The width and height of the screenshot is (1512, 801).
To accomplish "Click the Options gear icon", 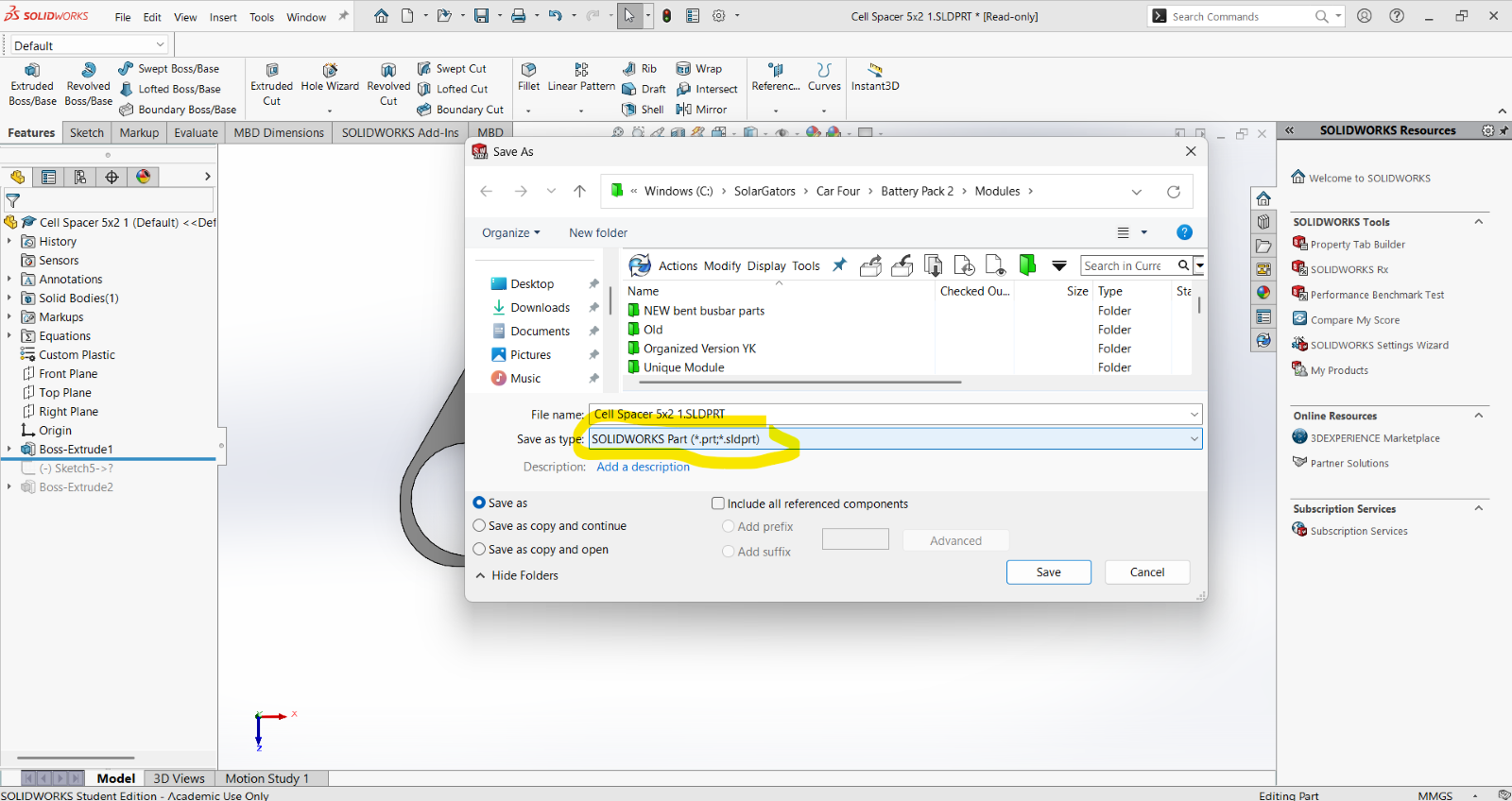I will pos(718,16).
